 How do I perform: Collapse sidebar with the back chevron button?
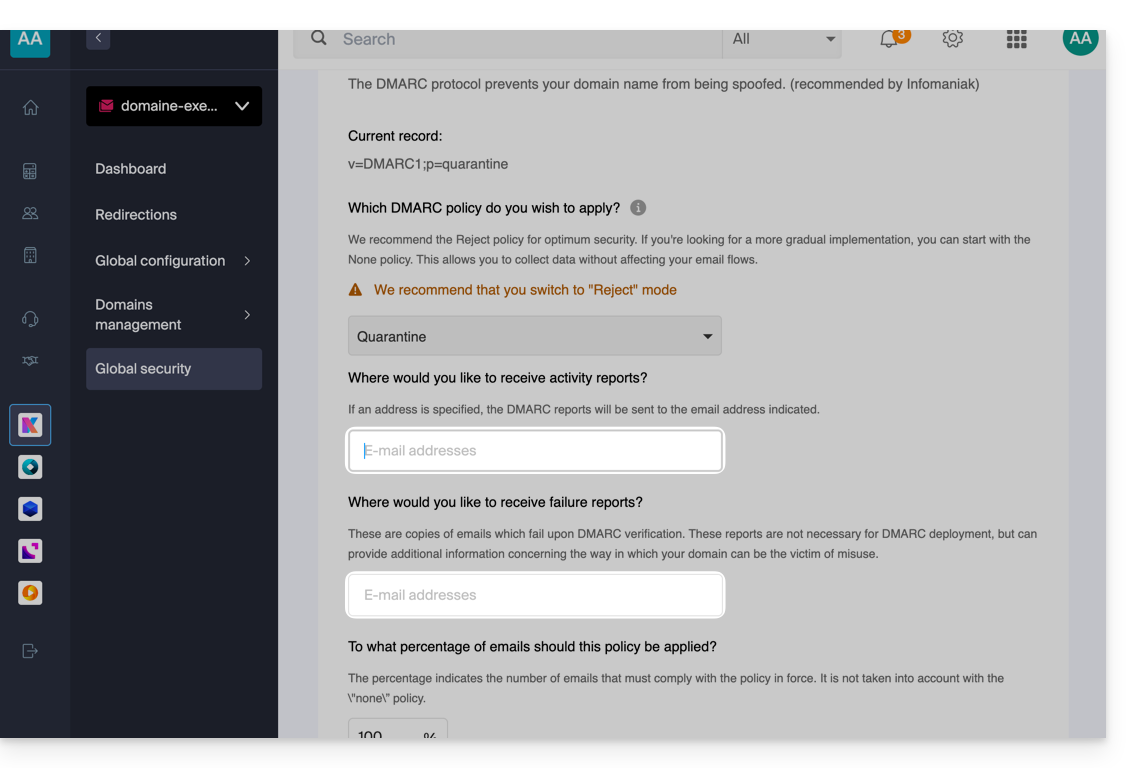(x=98, y=38)
